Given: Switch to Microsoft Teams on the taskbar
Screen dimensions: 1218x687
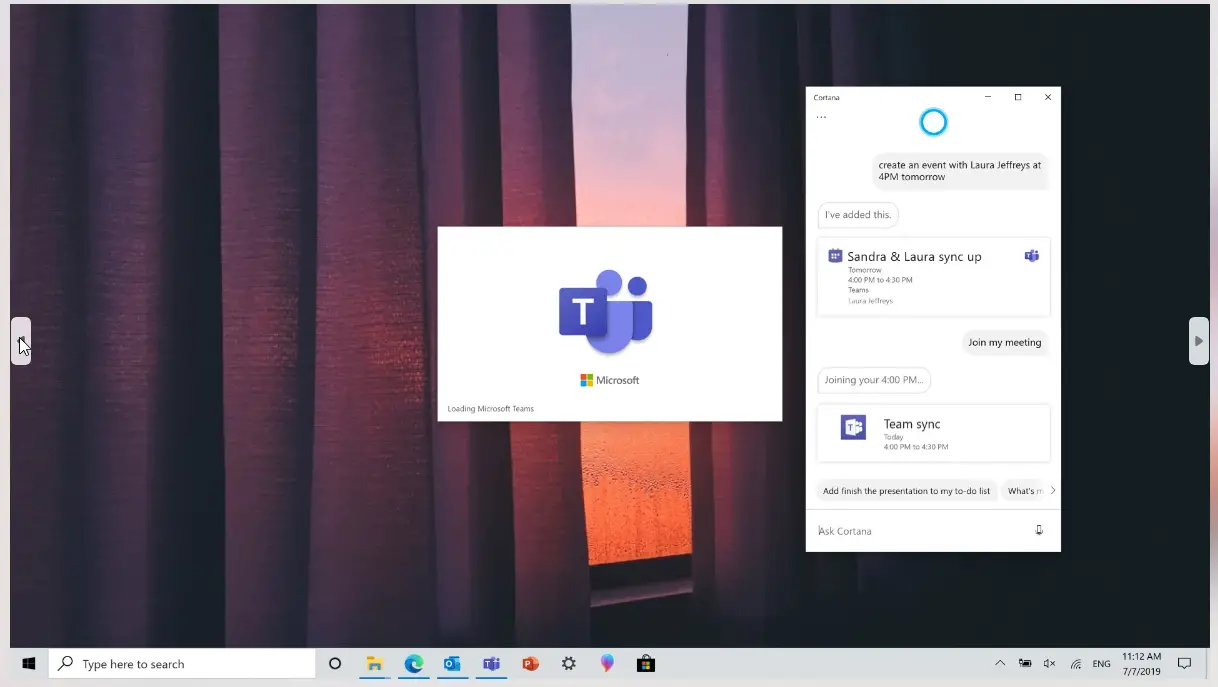Looking at the screenshot, I should click(x=491, y=663).
